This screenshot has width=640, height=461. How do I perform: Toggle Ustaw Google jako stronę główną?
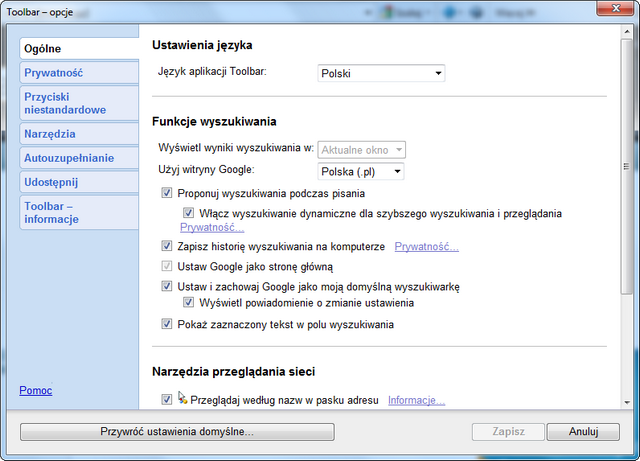coord(167,266)
